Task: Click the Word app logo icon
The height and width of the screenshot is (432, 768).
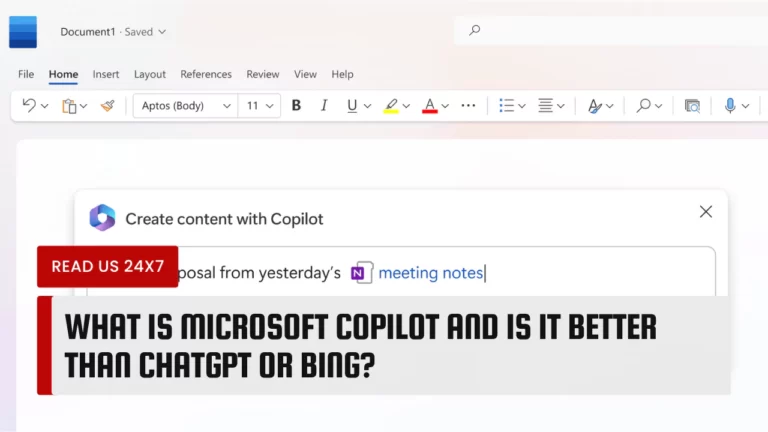Action: tap(23, 32)
